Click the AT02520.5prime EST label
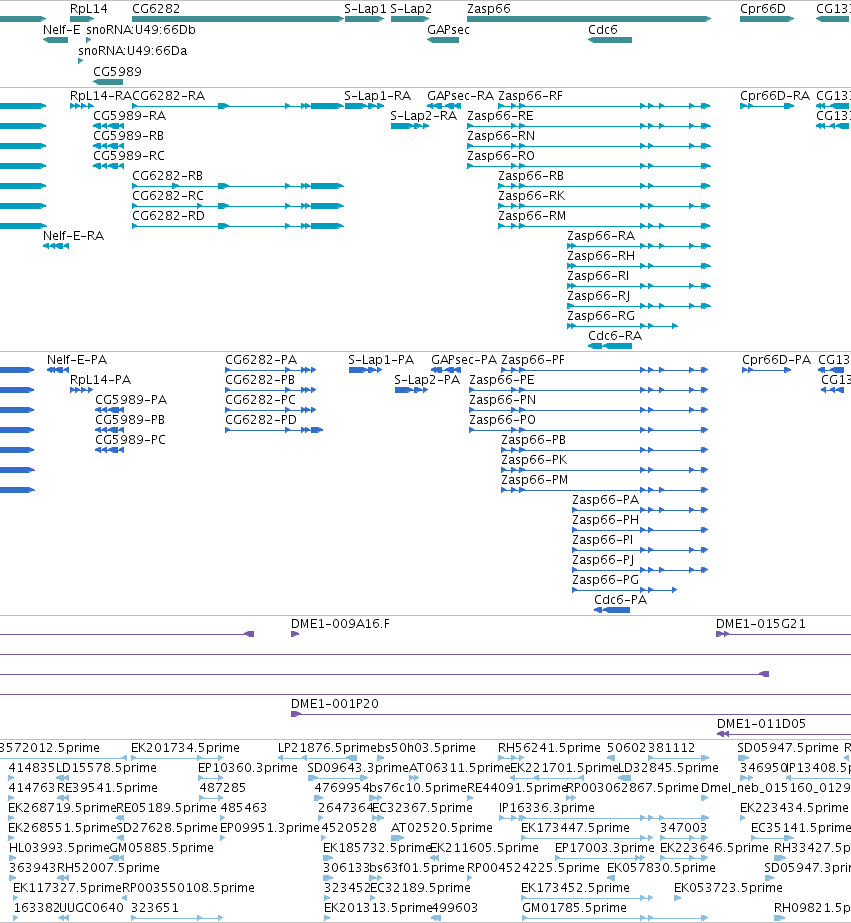Image resolution: width=851 pixels, height=923 pixels. click(441, 828)
